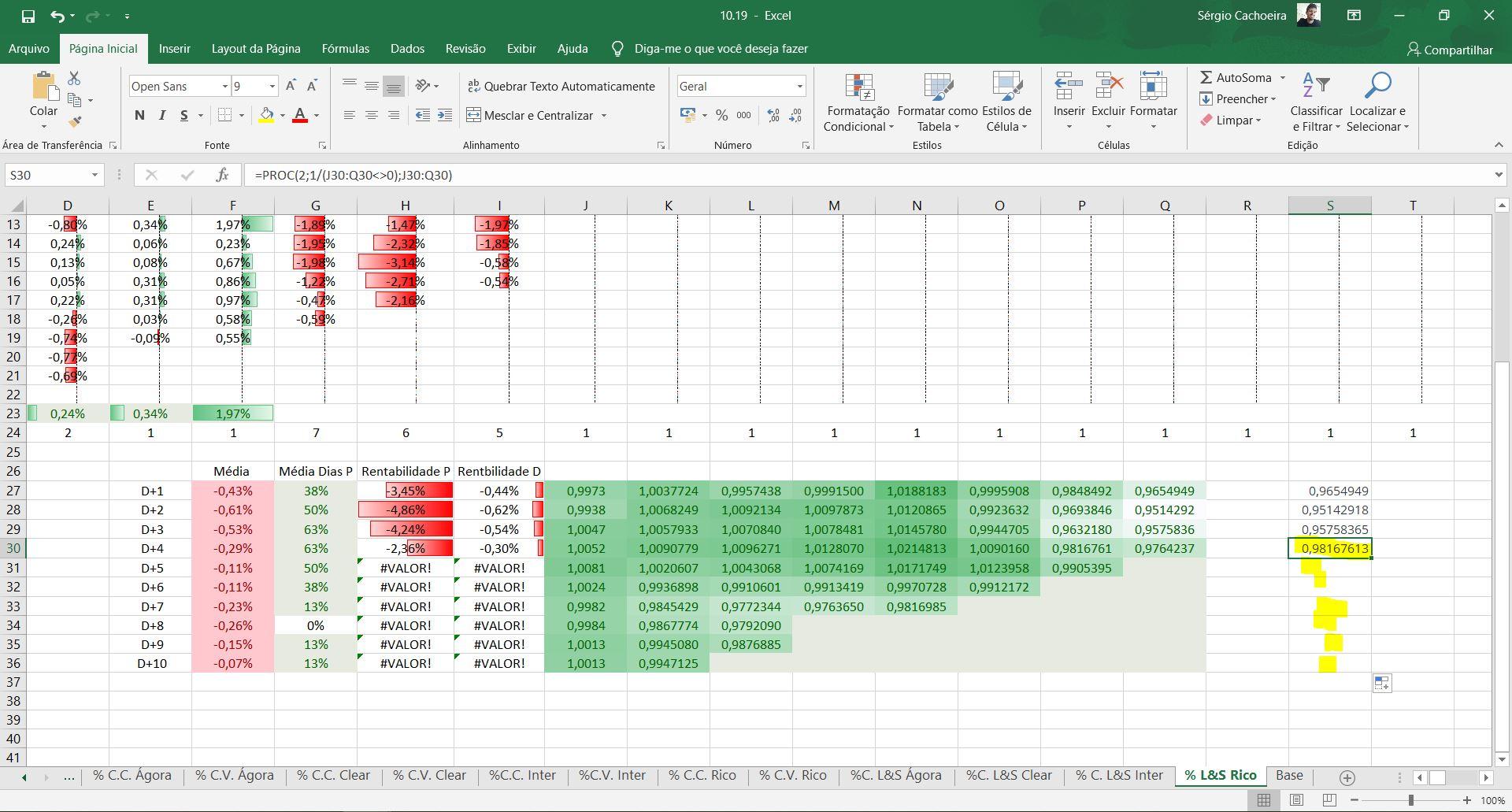Open the Base sheet tab
This screenshot has height=812, width=1512.
click(x=1289, y=775)
